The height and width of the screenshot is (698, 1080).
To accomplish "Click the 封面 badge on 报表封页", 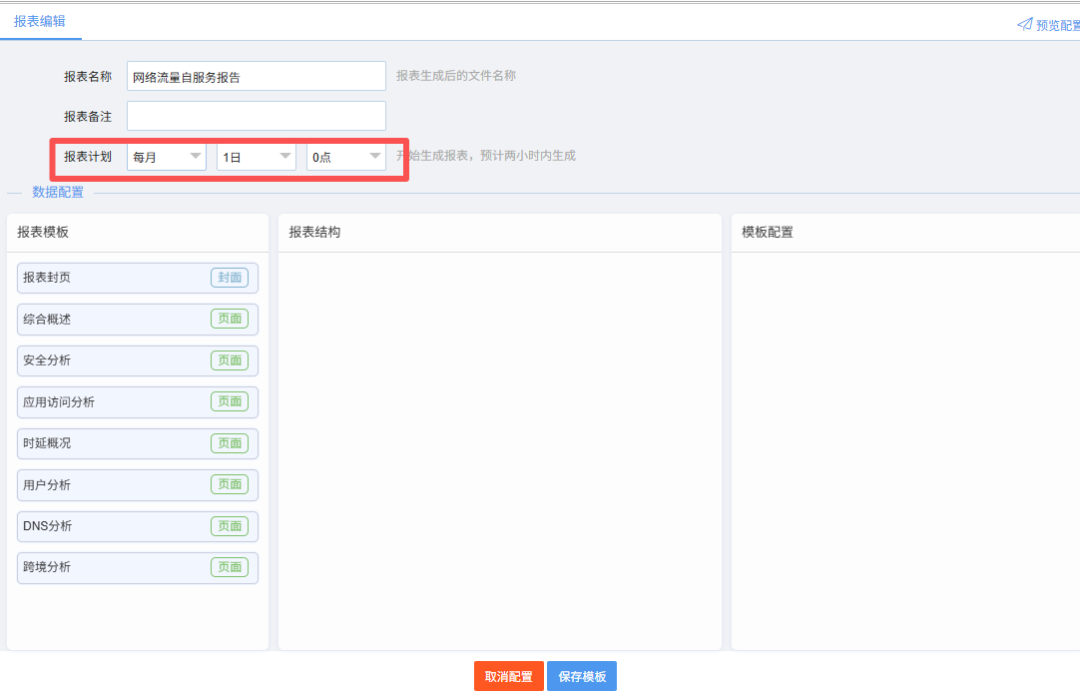I will click(x=229, y=278).
